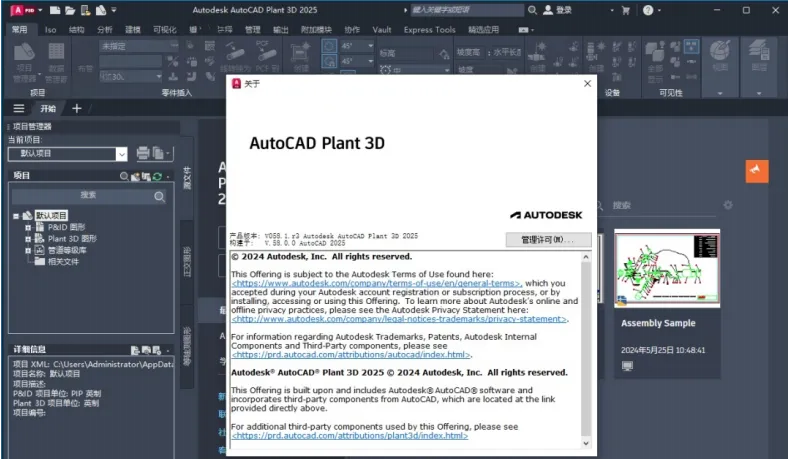The image size is (788, 459).
Task: Close the 关于 About dialog
Action: pyautogui.click(x=587, y=83)
